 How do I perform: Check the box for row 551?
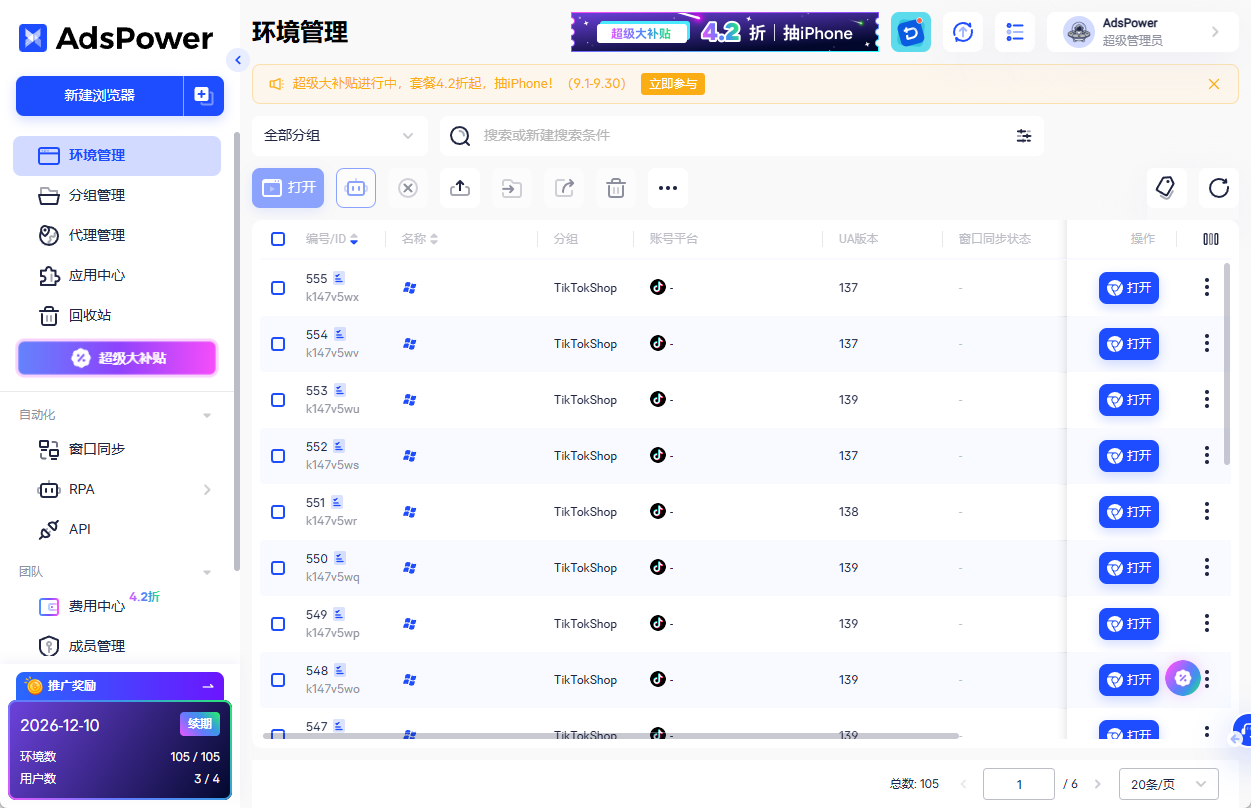coord(278,512)
